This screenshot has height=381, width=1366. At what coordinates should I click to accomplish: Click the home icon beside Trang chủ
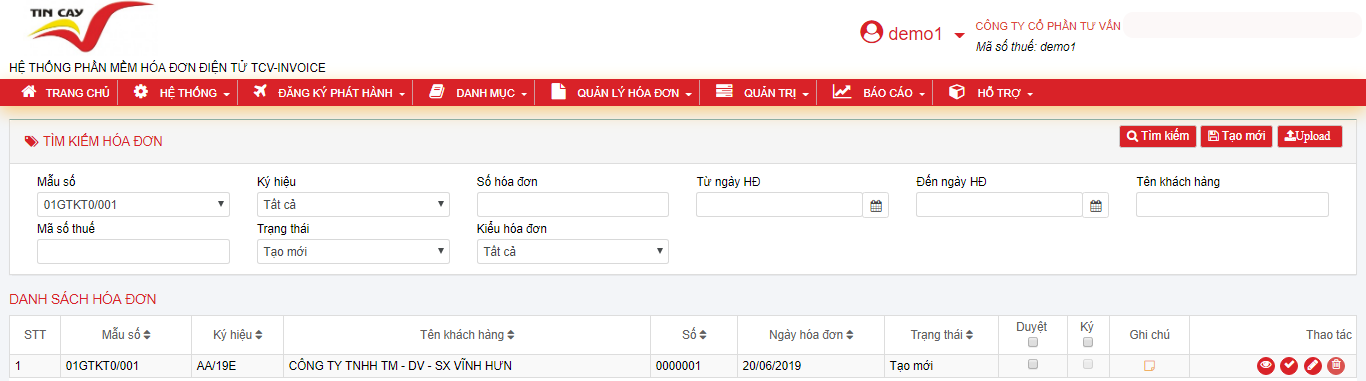tap(29, 92)
